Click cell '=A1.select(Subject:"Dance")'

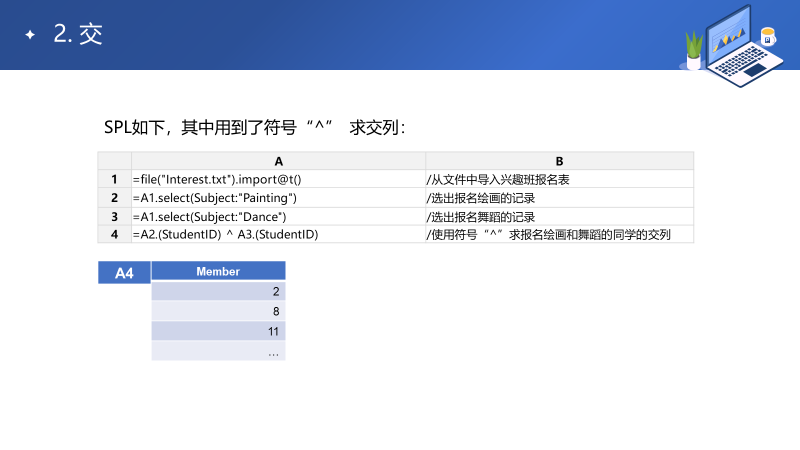279,216
